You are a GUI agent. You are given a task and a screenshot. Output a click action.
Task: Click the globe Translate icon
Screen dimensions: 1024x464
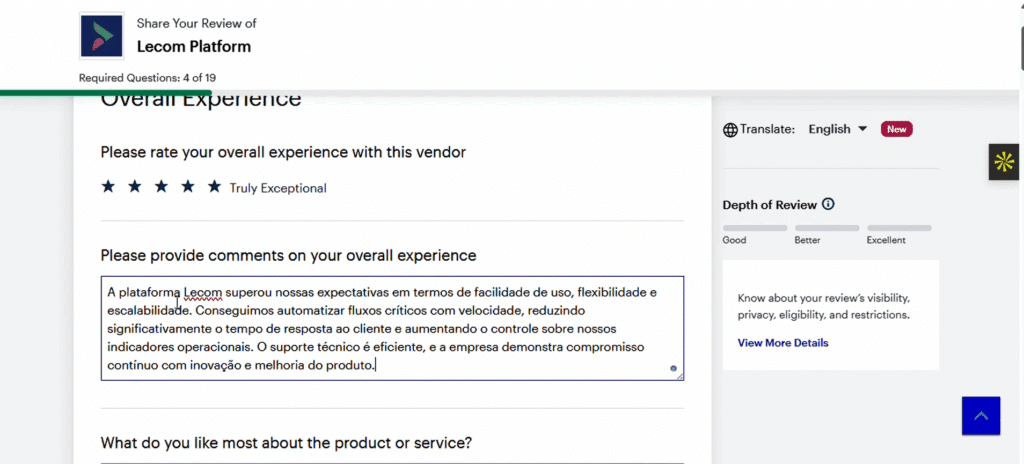coord(730,129)
